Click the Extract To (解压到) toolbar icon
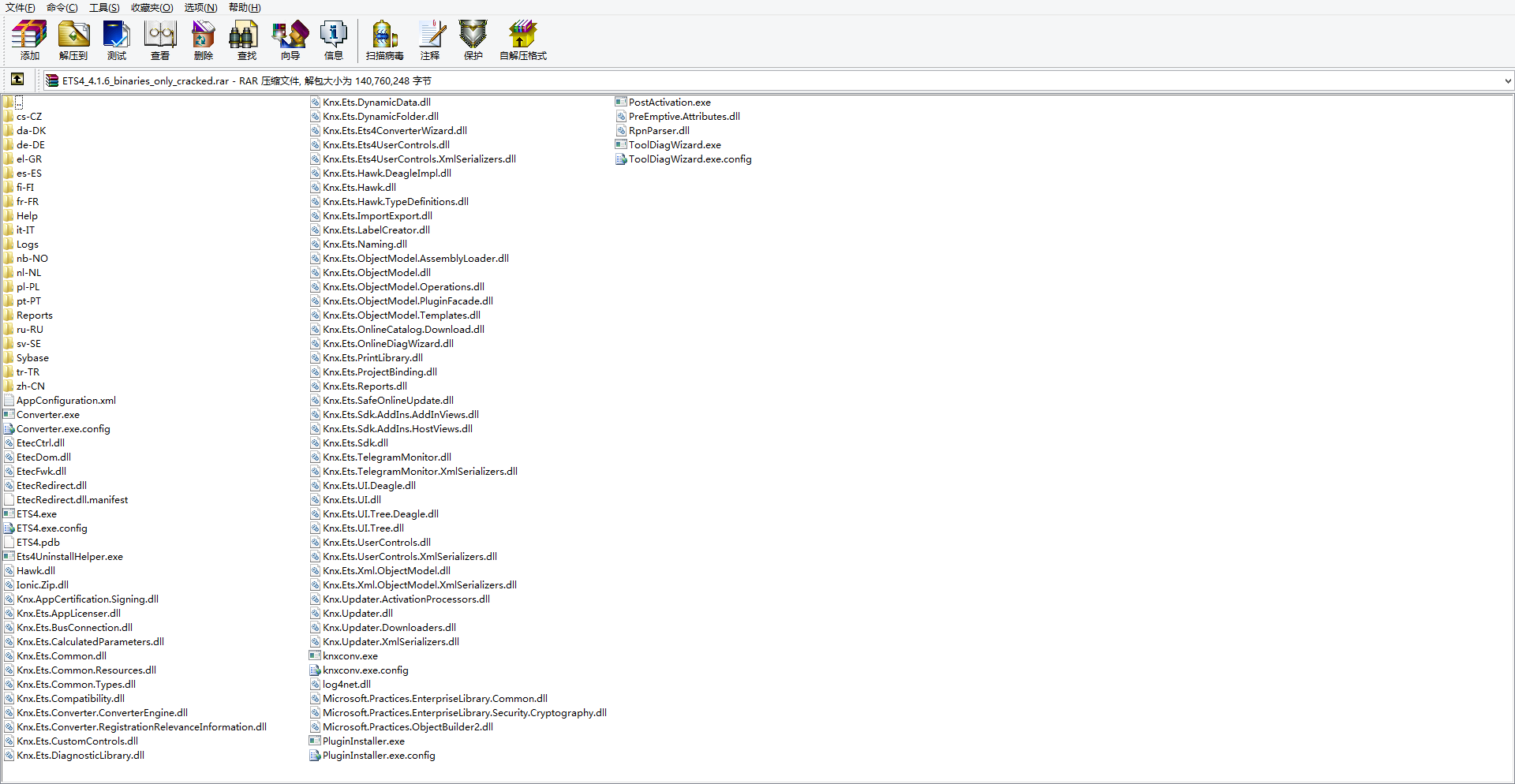 pos(73,40)
